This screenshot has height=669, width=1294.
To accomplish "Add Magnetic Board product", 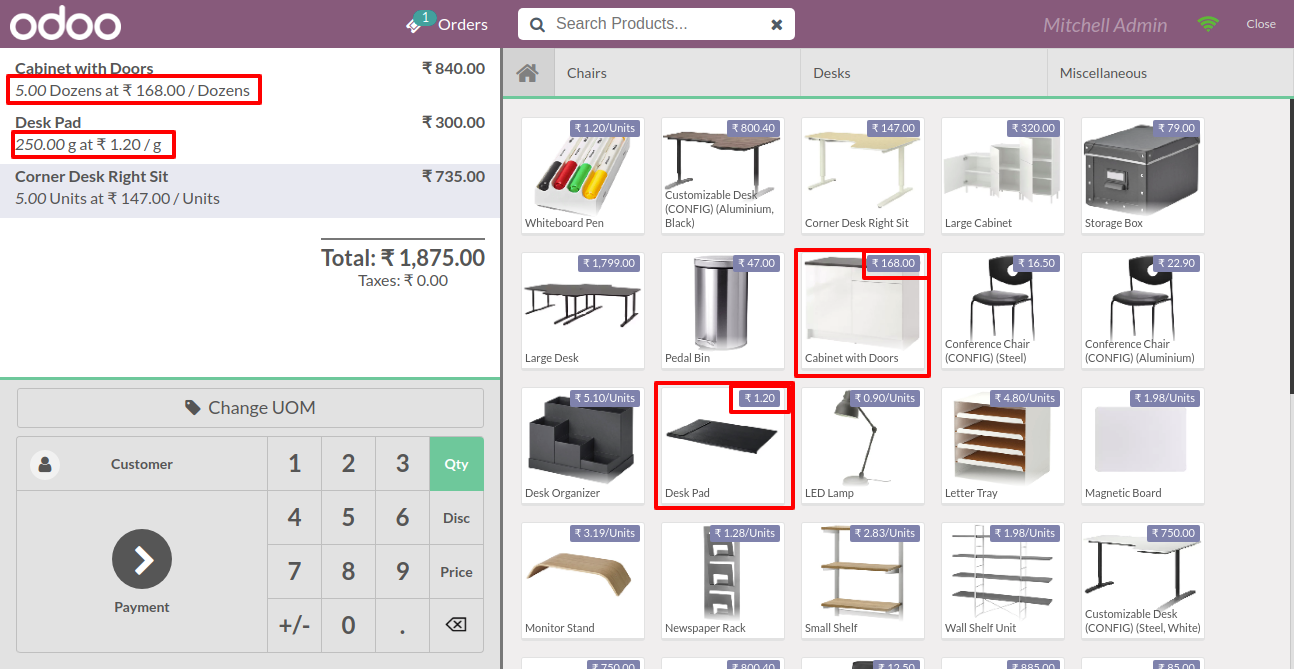I will click(x=1143, y=446).
